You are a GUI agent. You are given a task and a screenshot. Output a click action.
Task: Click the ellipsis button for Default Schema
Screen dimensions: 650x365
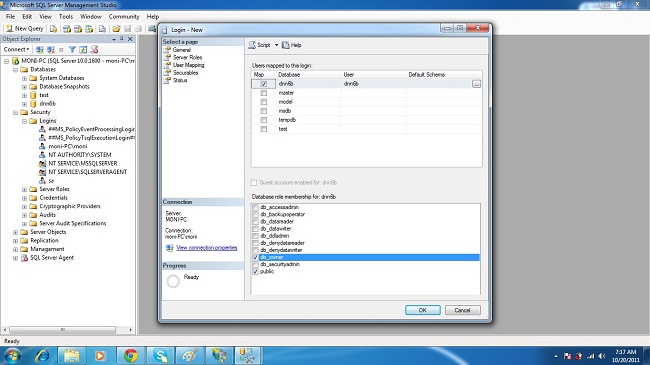pyautogui.click(x=476, y=84)
